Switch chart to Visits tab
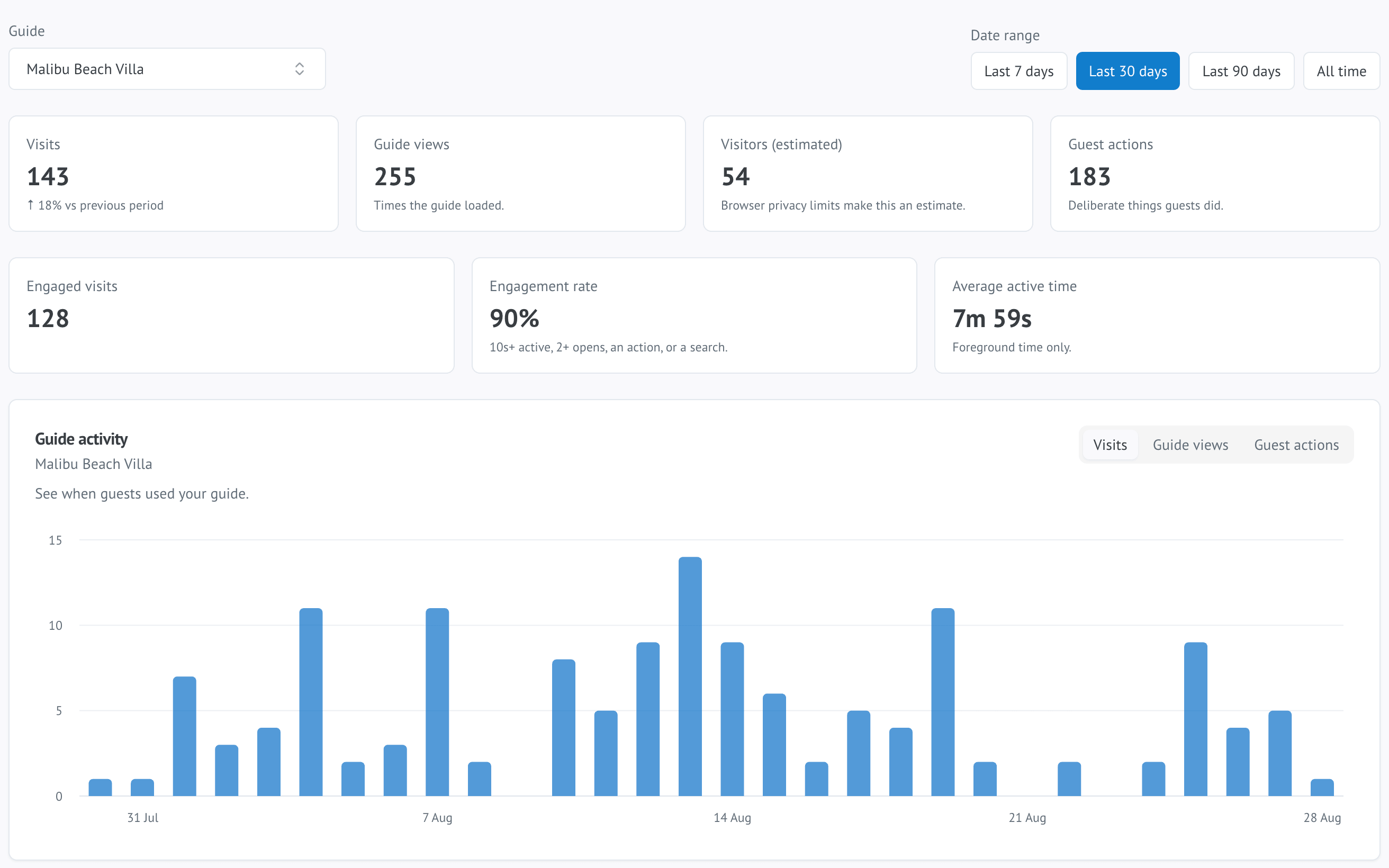Screen dimensions: 1389x868 tap(1110, 445)
